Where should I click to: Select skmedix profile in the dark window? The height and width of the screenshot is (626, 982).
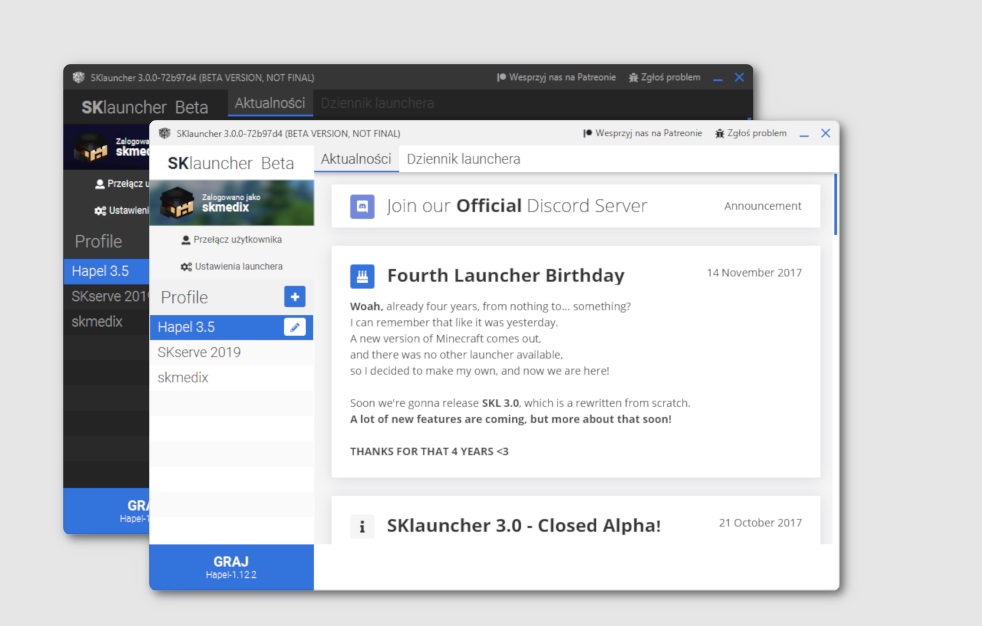(x=106, y=322)
